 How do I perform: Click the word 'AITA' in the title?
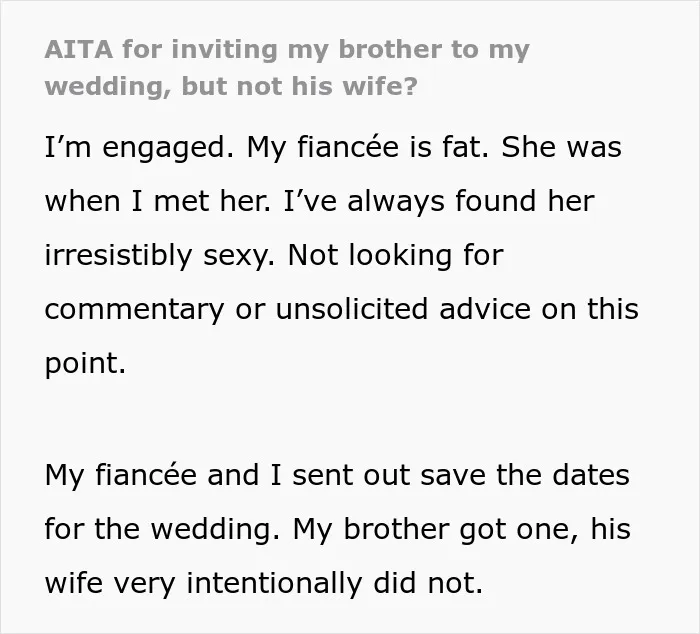click(79, 49)
